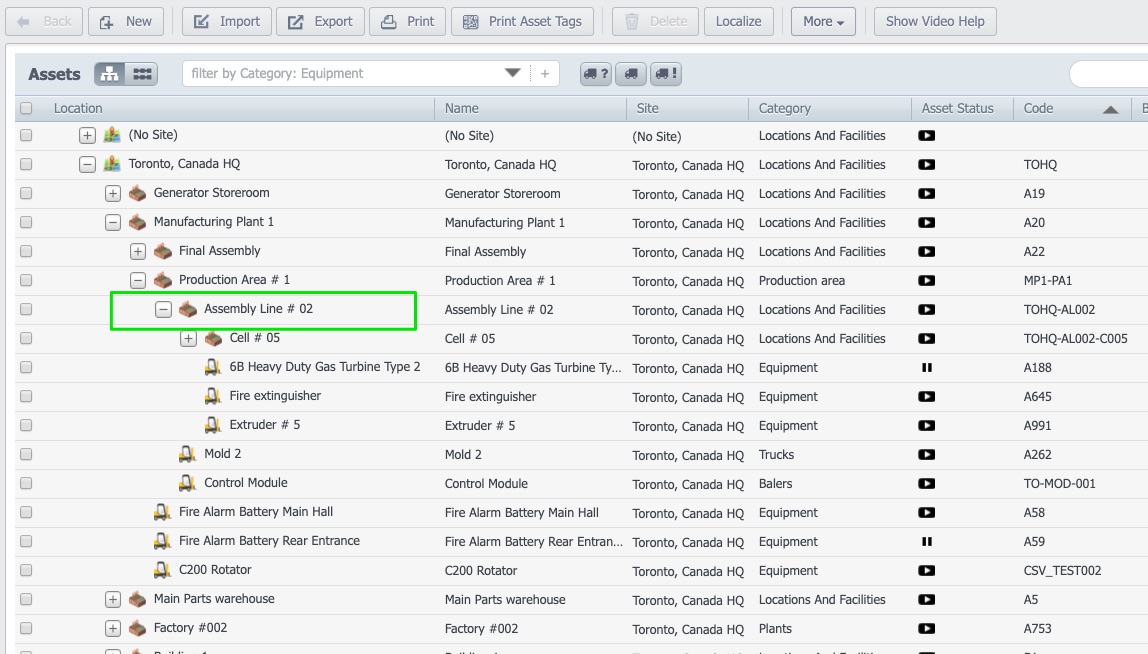The width and height of the screenshot is (1148, 654).
Task: Select the checkbox for C200 Rotator row
Action: point(26,570)
